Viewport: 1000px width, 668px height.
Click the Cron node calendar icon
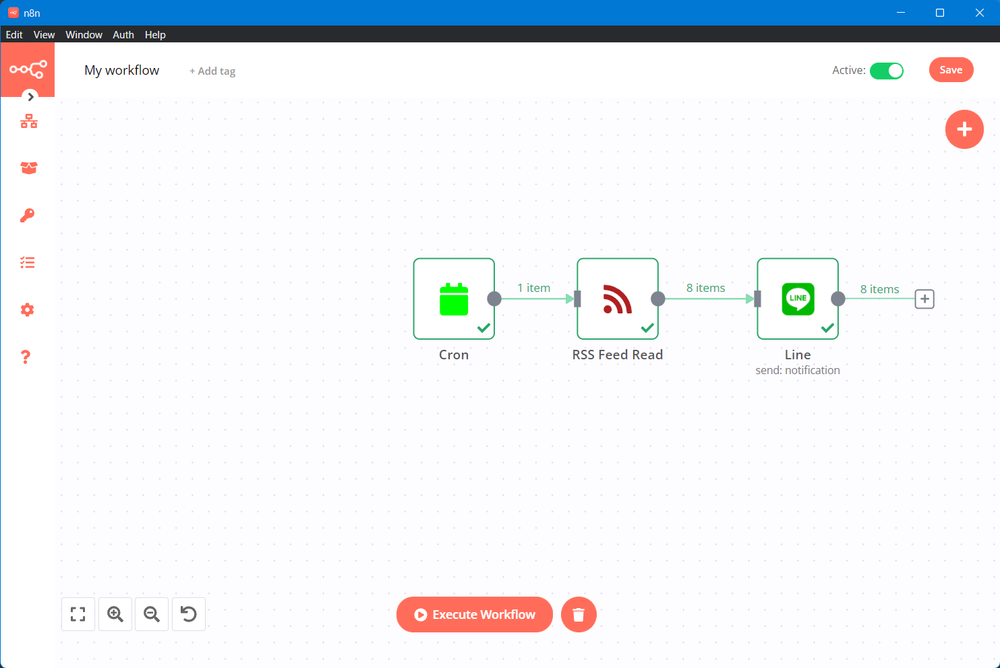coord(454,299)
